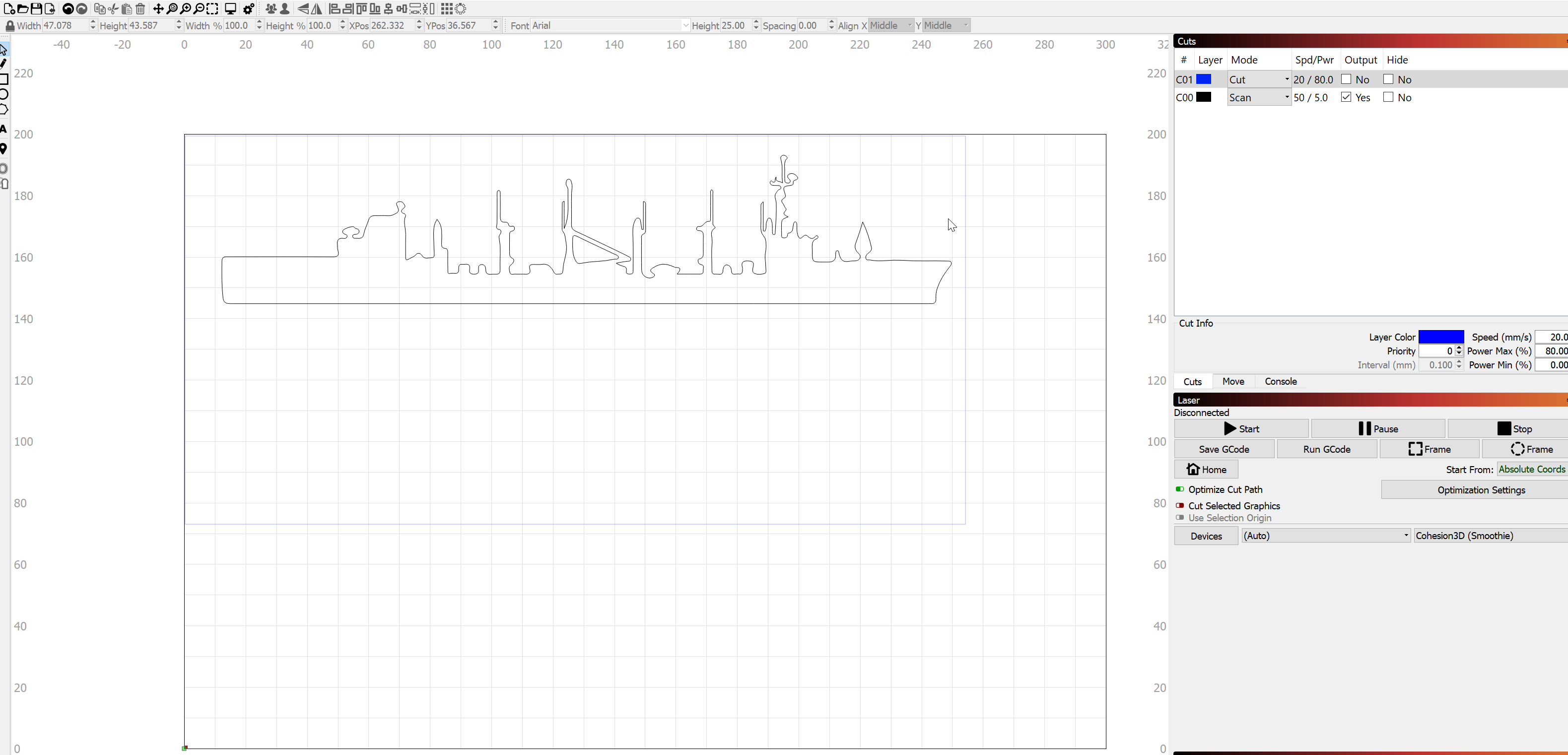Image resolution: width=1568 pixels, height=755 pixels.
Task: Toggle the aspect ratio lock icon
Action: tap(10, 26)
